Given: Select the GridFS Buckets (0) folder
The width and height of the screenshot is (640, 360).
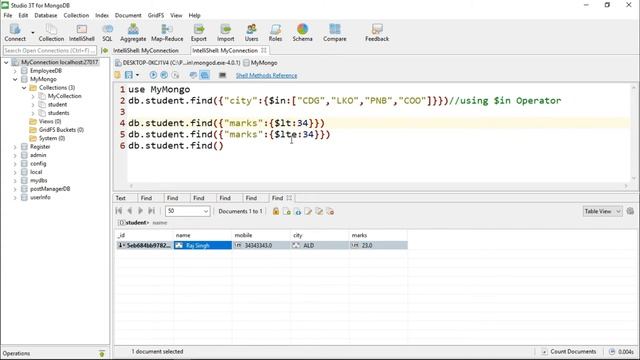Looking at the screenshot, I should click(x=61, y=130).
